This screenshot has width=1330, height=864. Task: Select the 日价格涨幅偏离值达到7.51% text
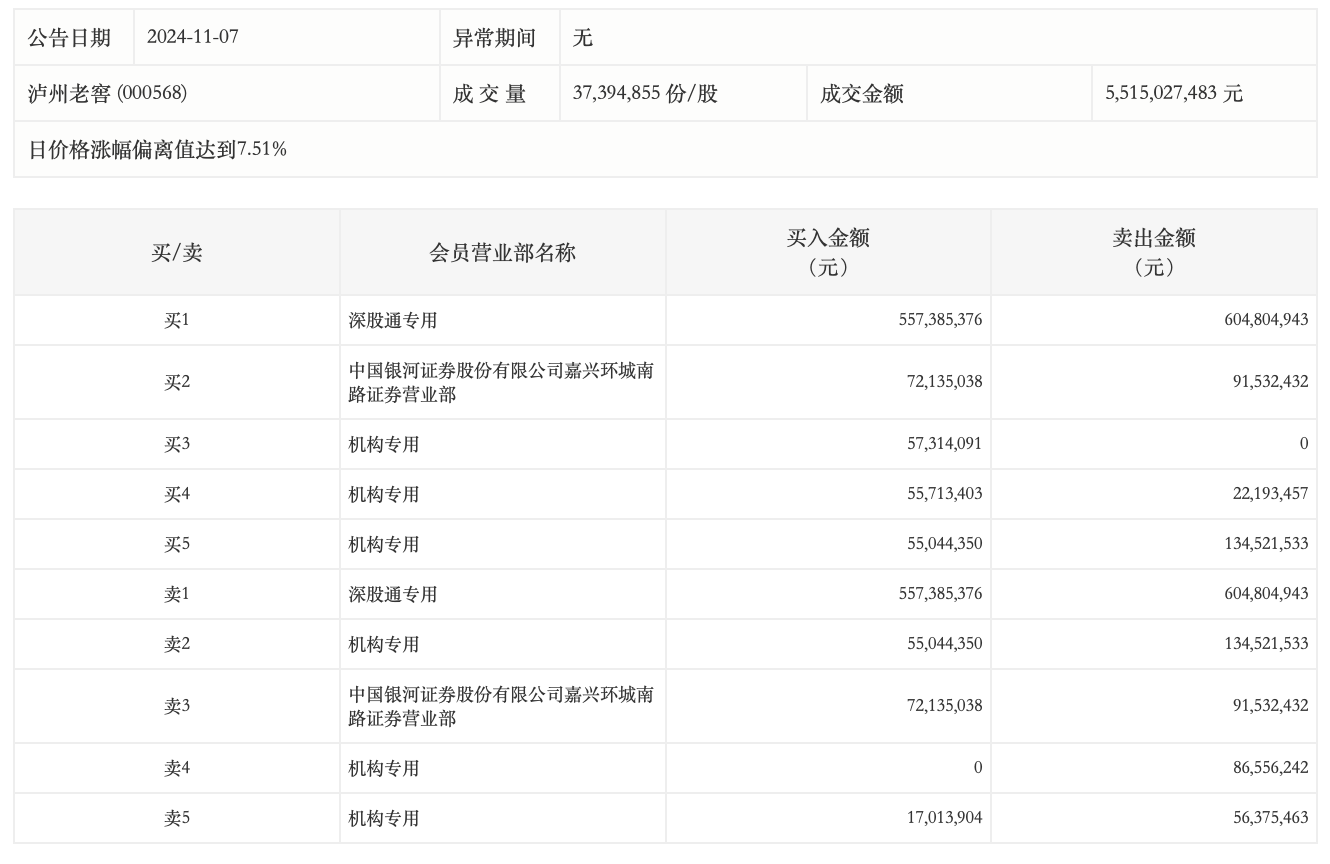point(157,150)
